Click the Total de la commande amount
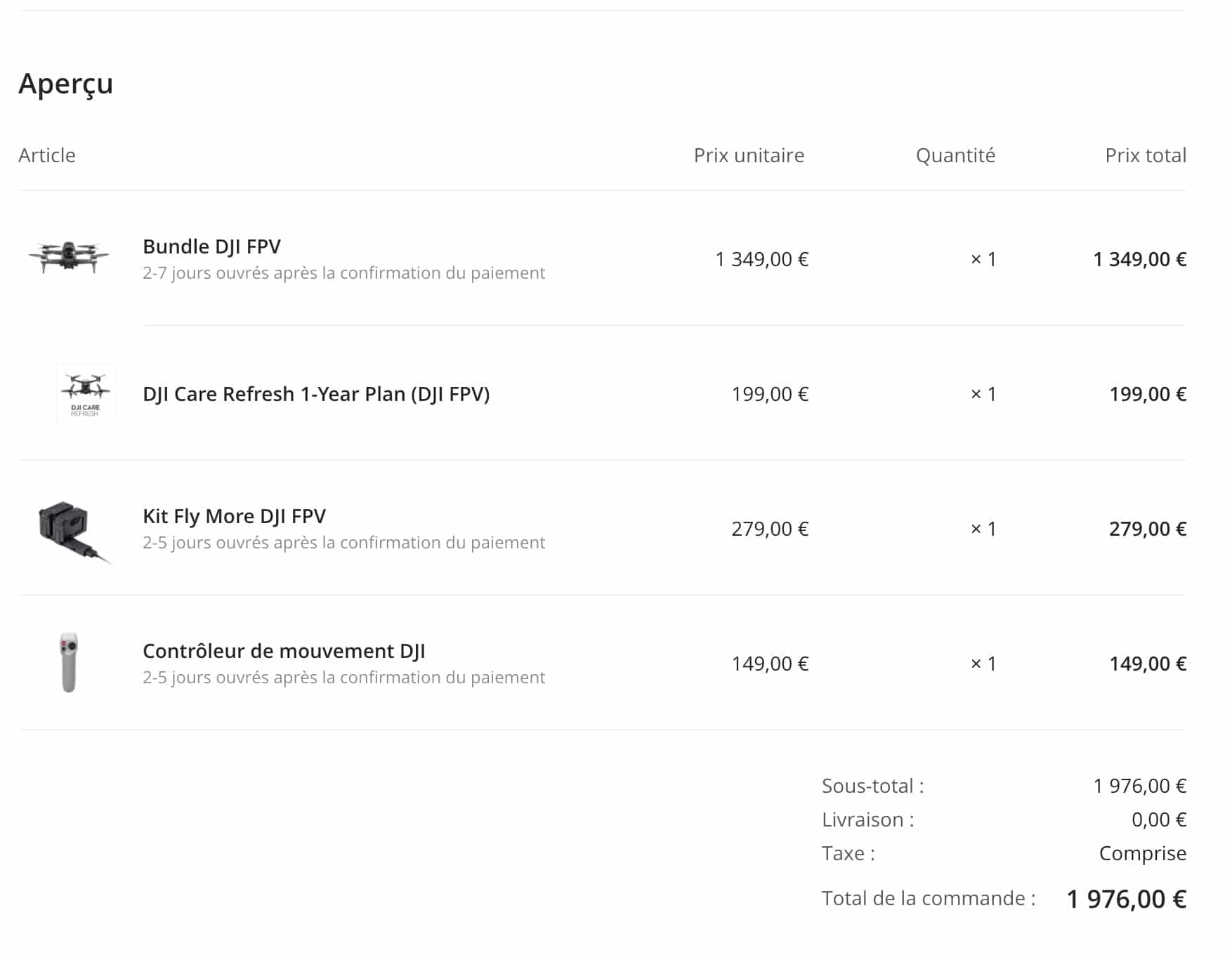Viewport: 1232px width, 955px height. [x=1126, y=899]
